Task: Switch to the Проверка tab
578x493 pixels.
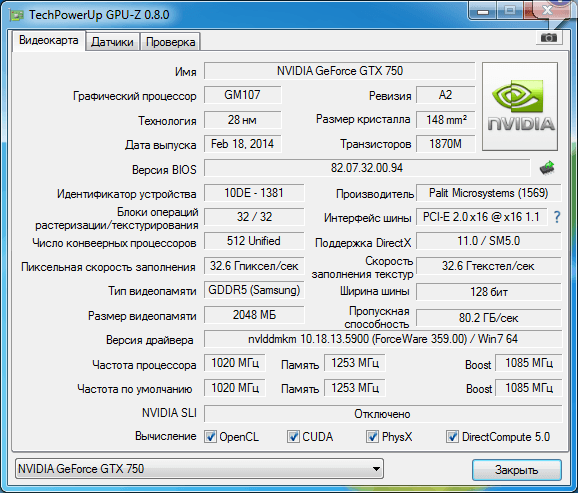Action: (170, 42)
